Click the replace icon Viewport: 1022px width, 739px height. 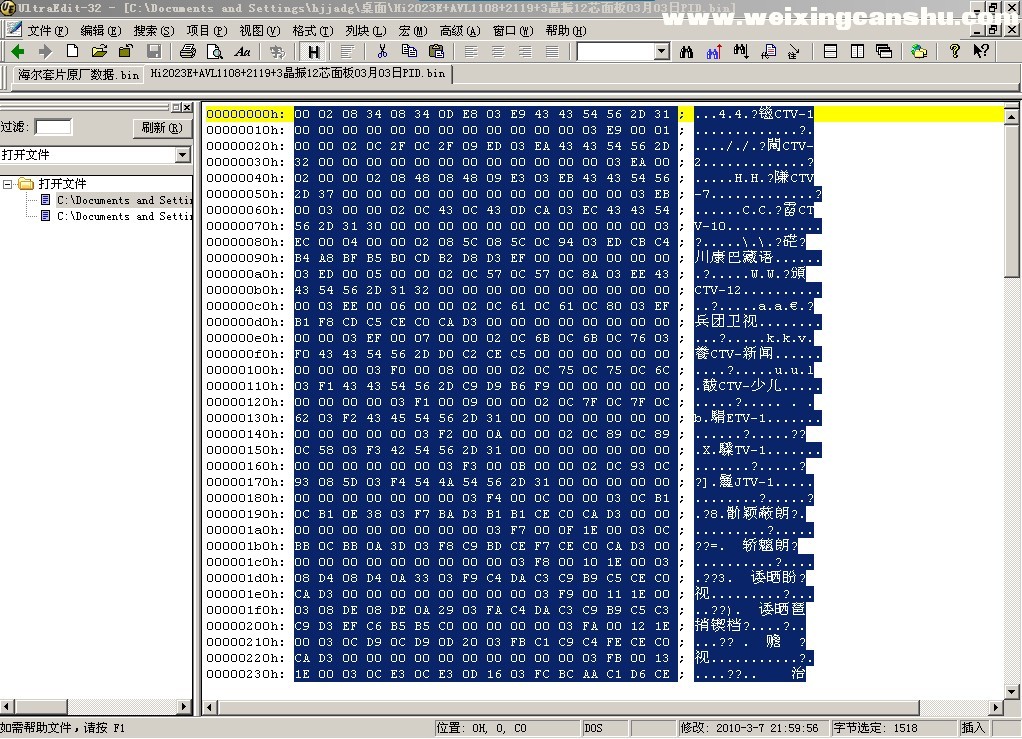click(x=768, y=51)
